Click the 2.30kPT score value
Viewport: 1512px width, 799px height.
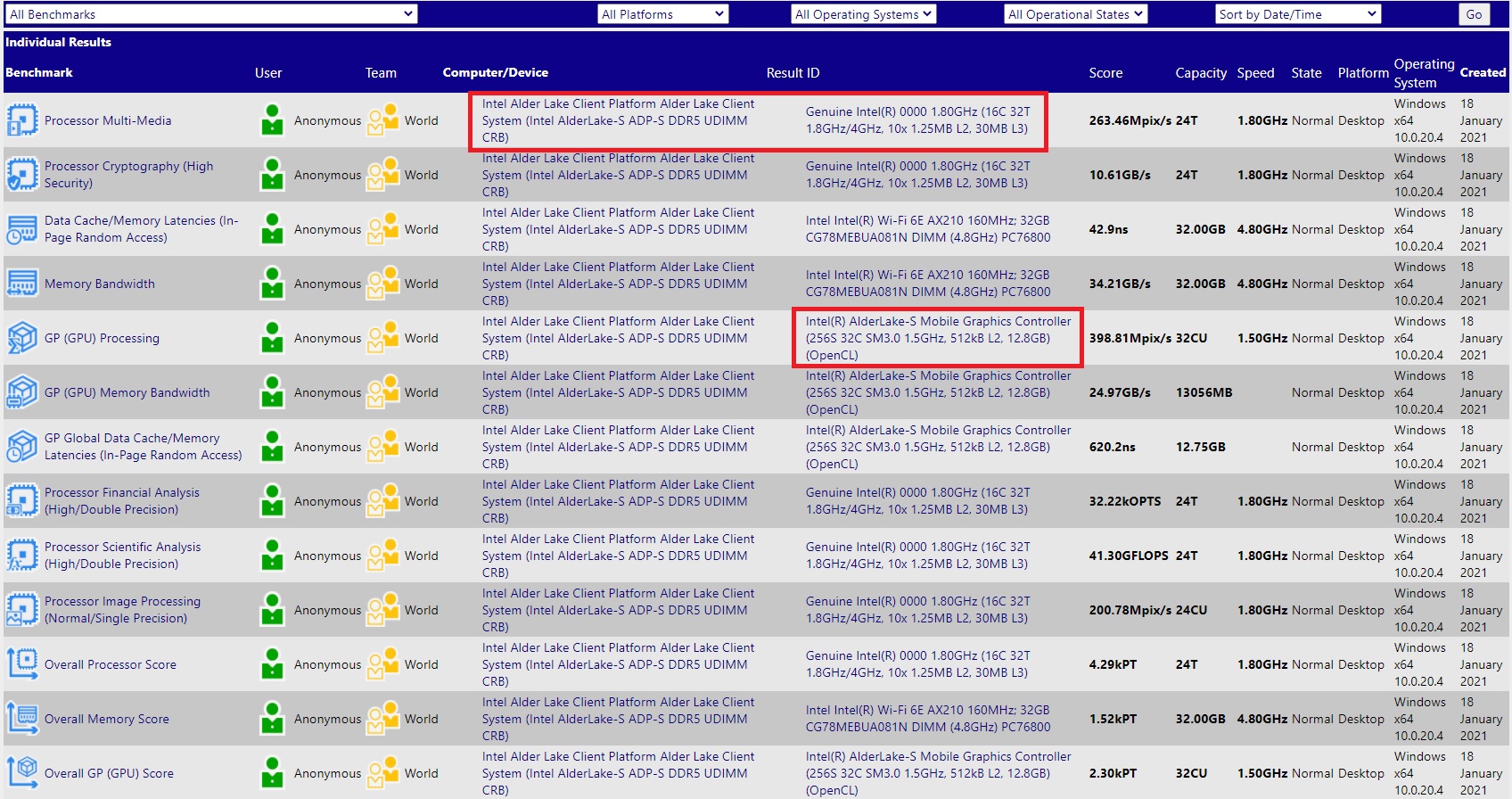pyautogui.click(x=1113, y=773)
